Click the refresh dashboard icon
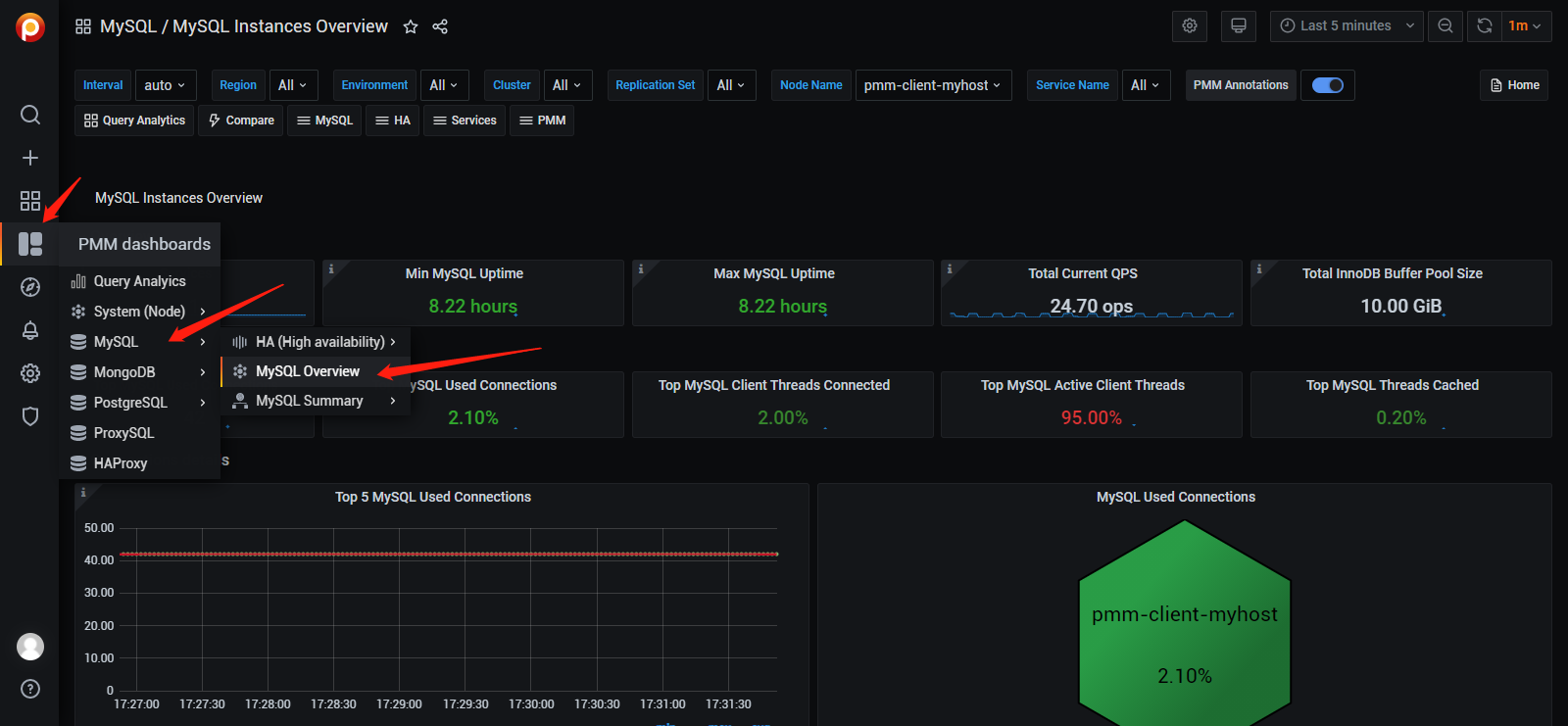This screenshot has width=1568, height=726. coord(1485,26)
